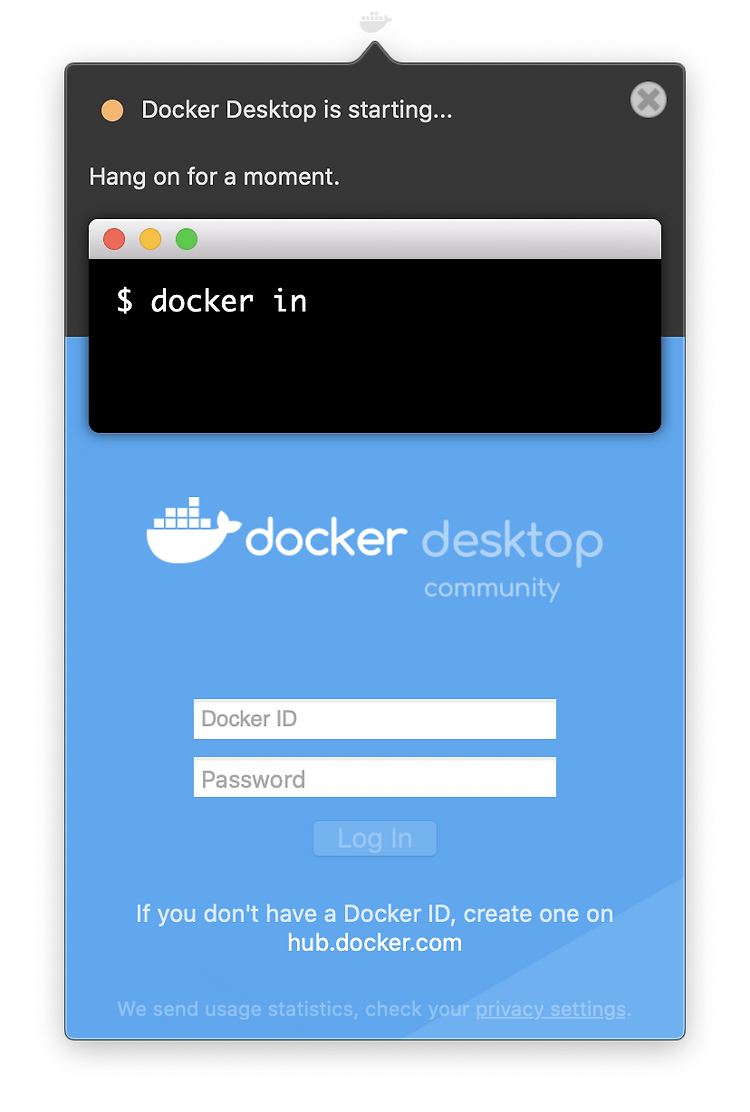Click the Docker whale menu bar icon
The height and width of the screenshot is (1112, 750).
[x=375, y=22]
